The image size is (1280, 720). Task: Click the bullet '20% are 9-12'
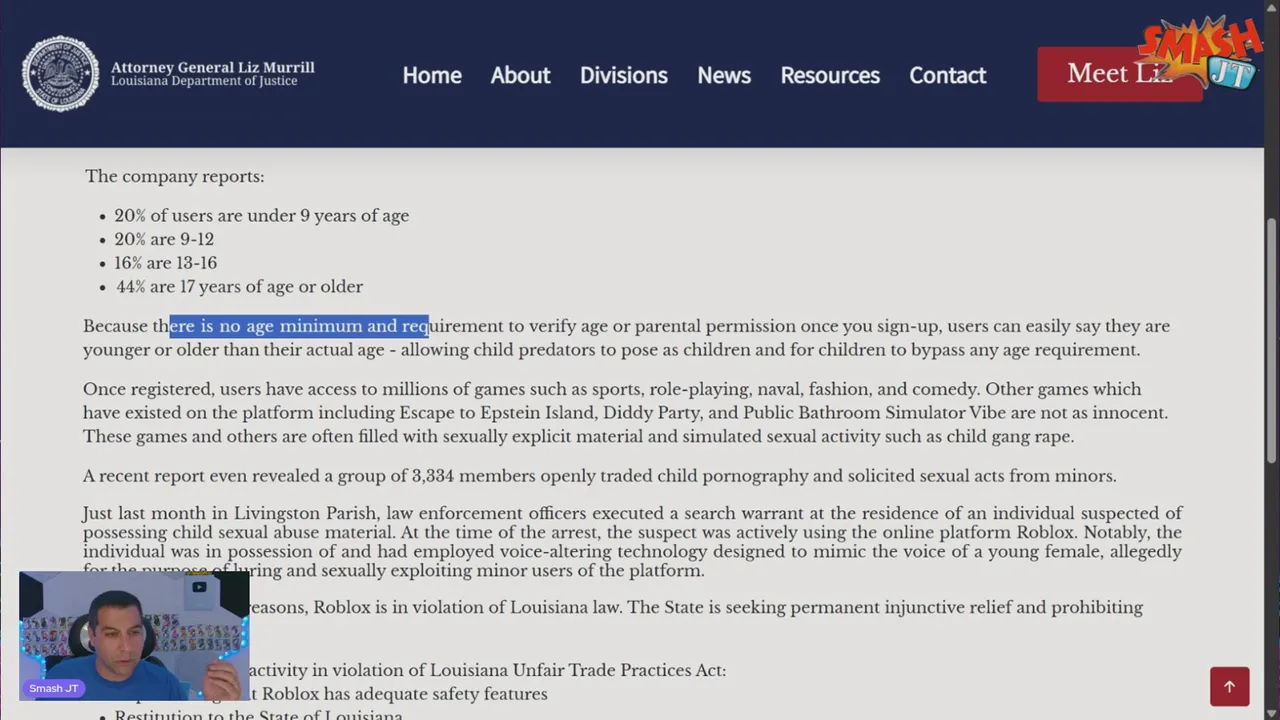[164, 240]
